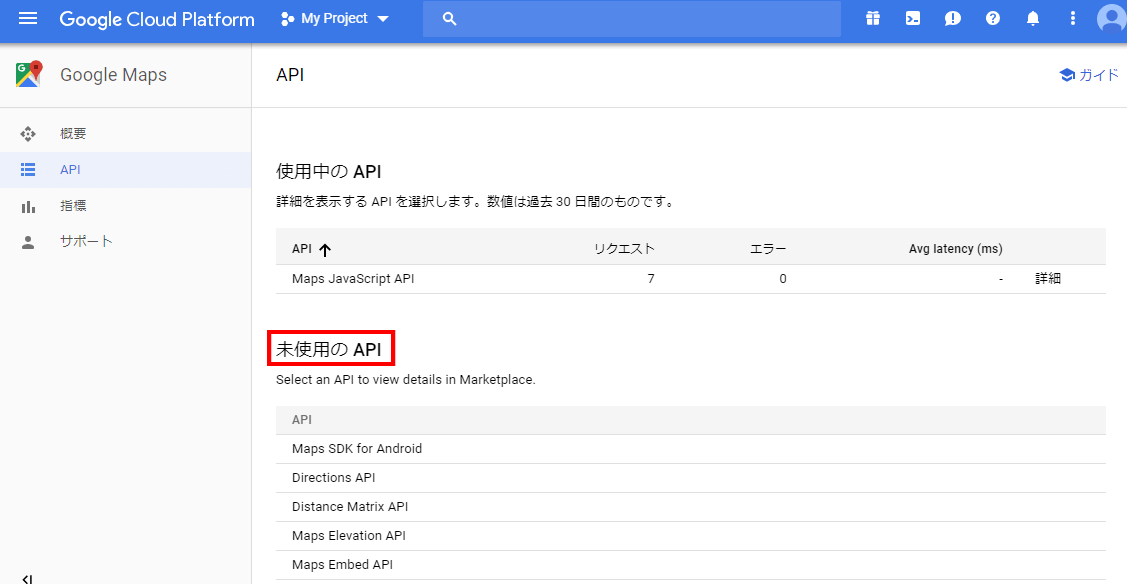The height and width of the screenshot is (584, 1127).
Task: Click the sort arrow next to API
Action: 325,249
